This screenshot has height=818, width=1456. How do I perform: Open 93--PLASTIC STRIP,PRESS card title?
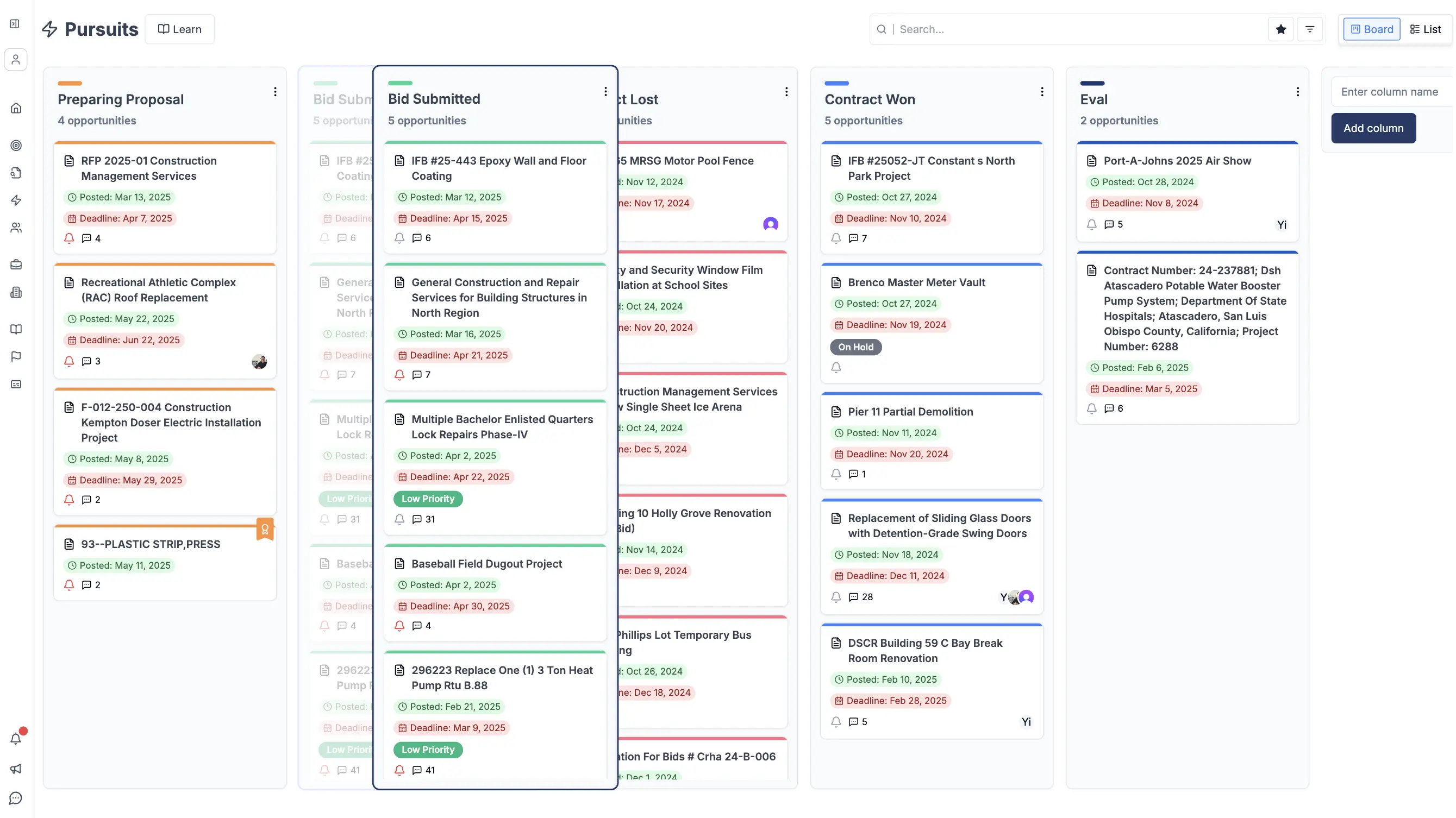click(x=151, y=544)
